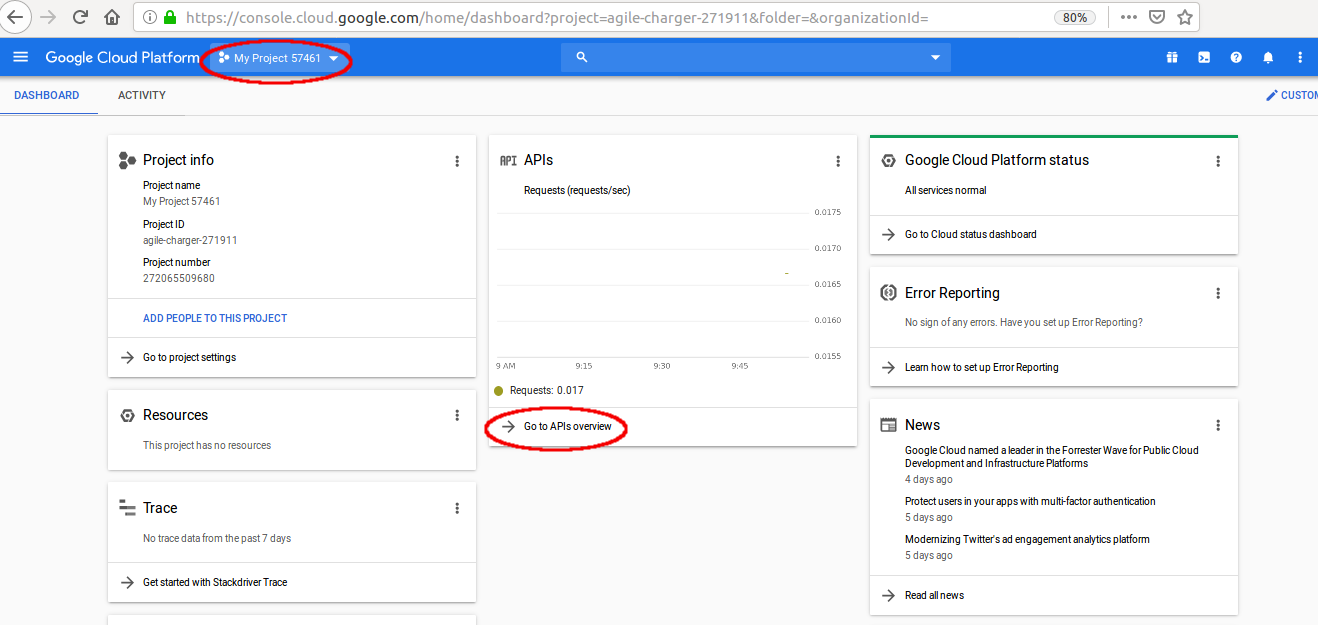Click 'Requests: 0.017' legend text
Screen dimensions: 1318x625
547,390
